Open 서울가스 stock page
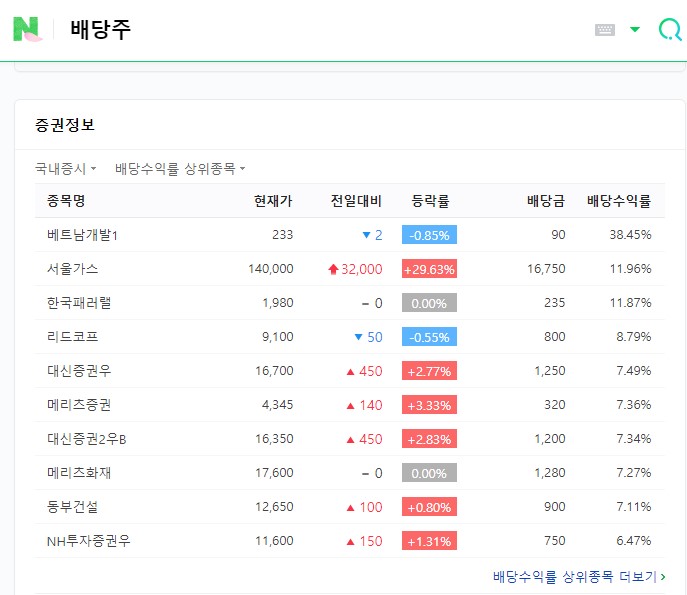Image resolution: width=687 pixels, height=595 pixels. 72,269
